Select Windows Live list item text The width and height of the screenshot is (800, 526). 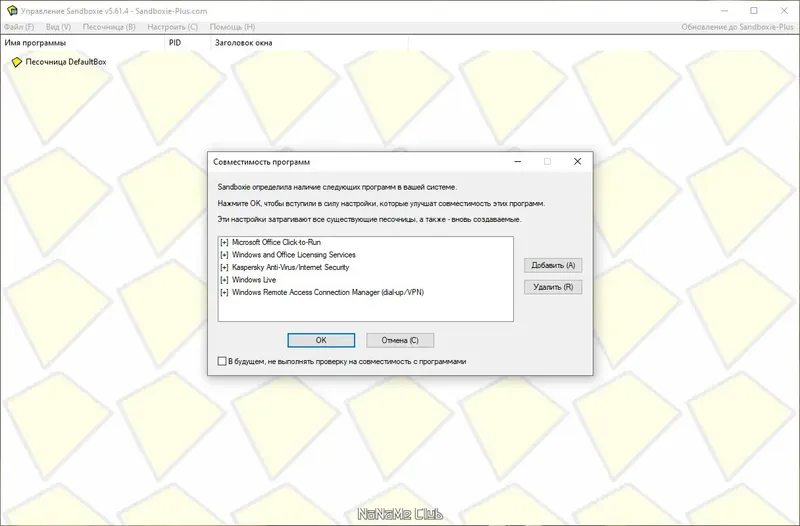(x=254, y=280)
